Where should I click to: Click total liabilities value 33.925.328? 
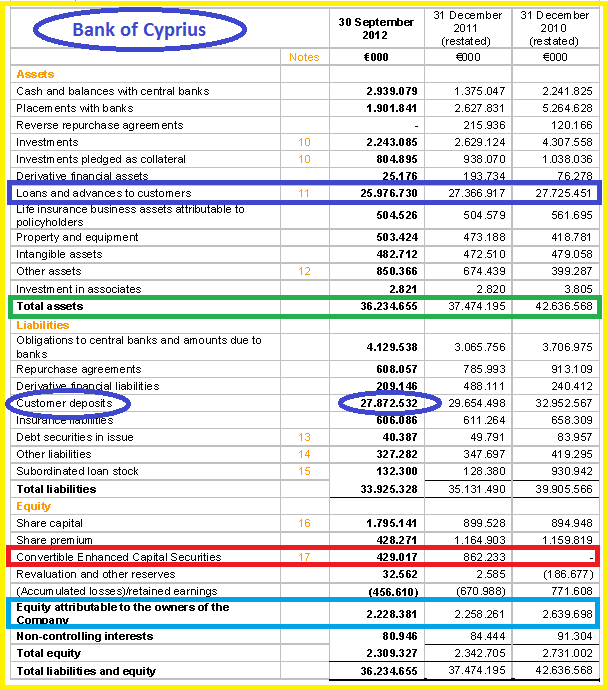pyautogui.click(x=389, y=489)
